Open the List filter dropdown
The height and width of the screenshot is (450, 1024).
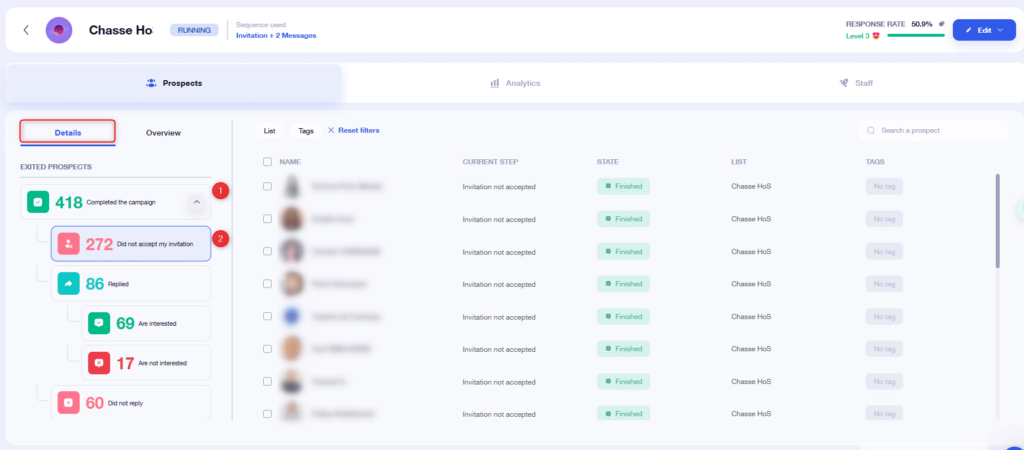269,131
